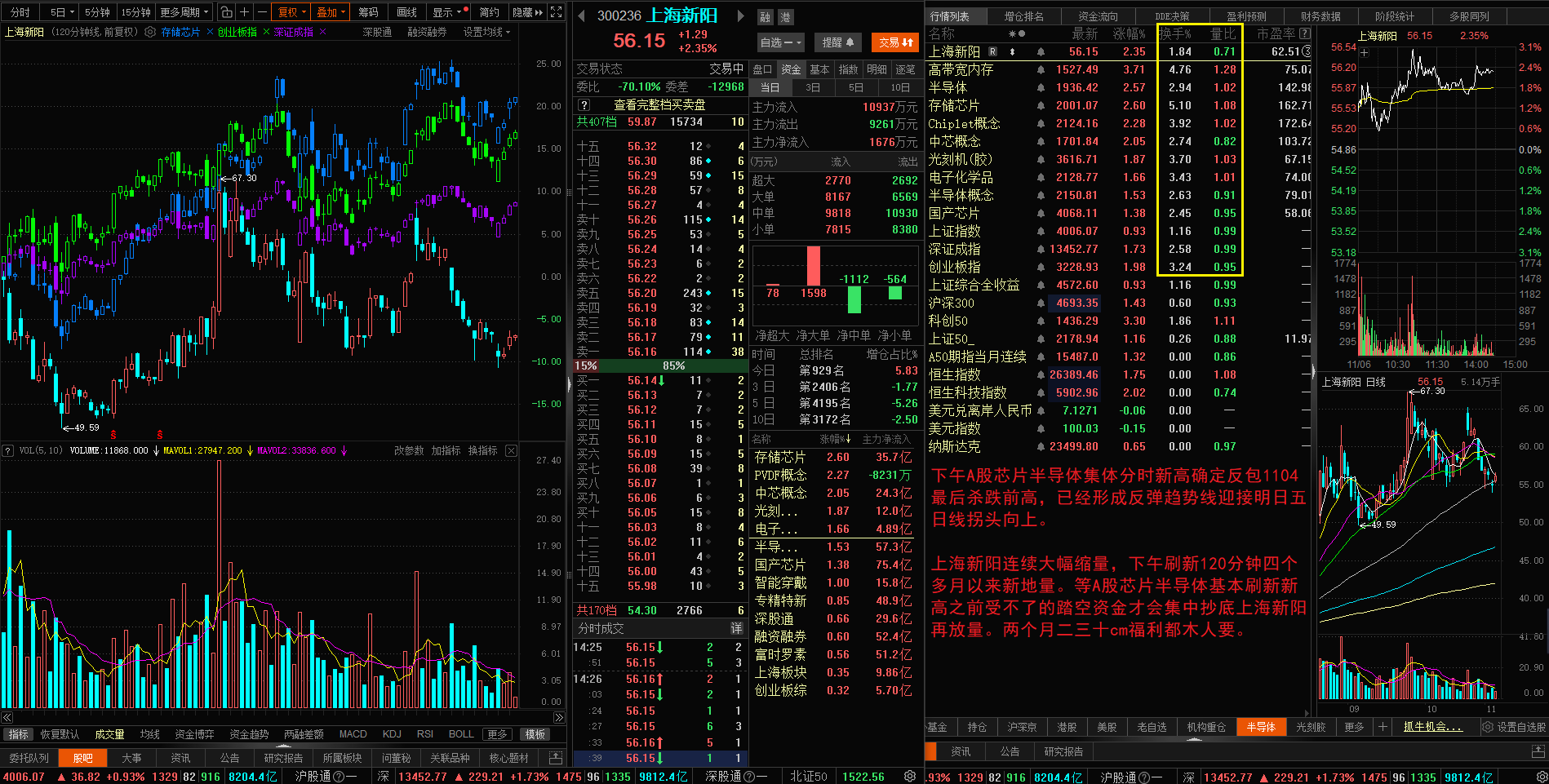The image size is (1549, 784).
Task: Toggle the 指标 indicator bar button
Action: coord(18,734)
